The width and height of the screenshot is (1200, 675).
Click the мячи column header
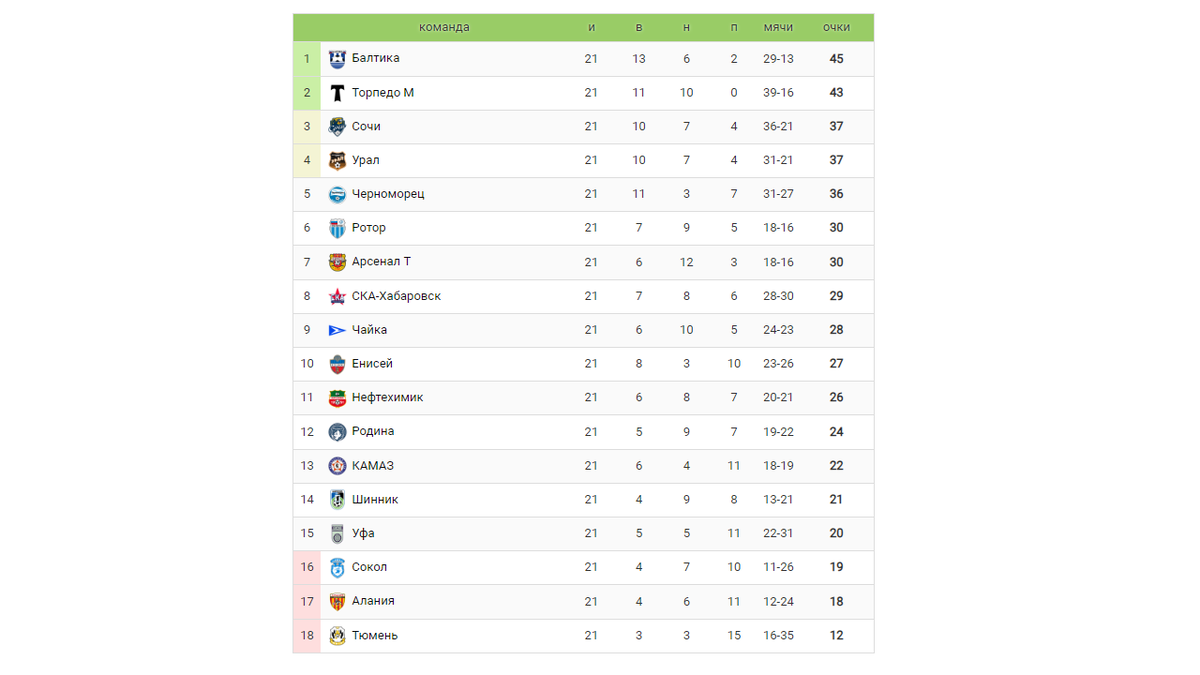(x=778, y=27)
